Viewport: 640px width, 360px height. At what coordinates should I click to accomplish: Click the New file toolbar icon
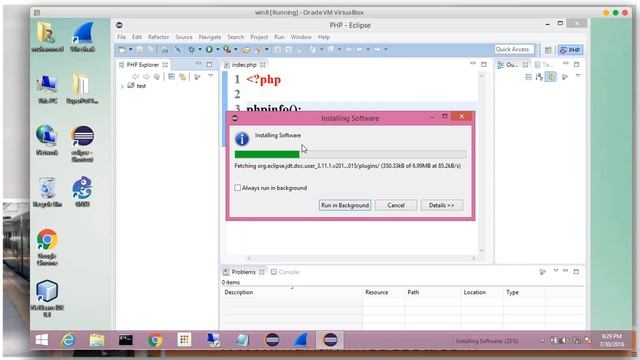click(x=122, y=50)
